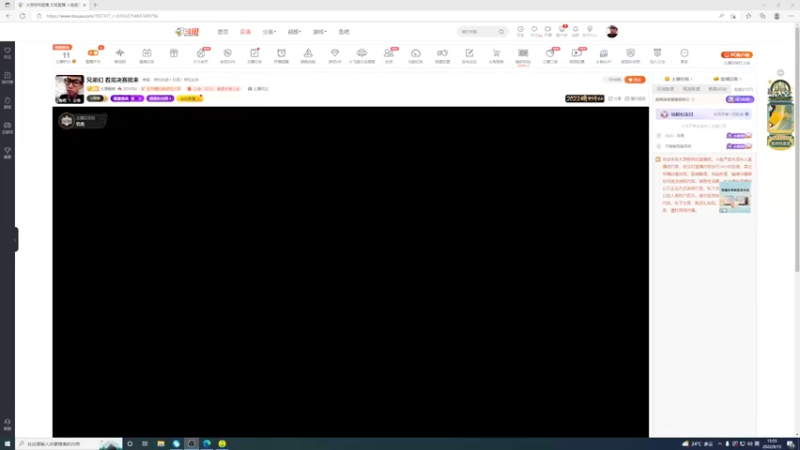Expand the 直播日榜 daily ranking chevron

[727, 79]
